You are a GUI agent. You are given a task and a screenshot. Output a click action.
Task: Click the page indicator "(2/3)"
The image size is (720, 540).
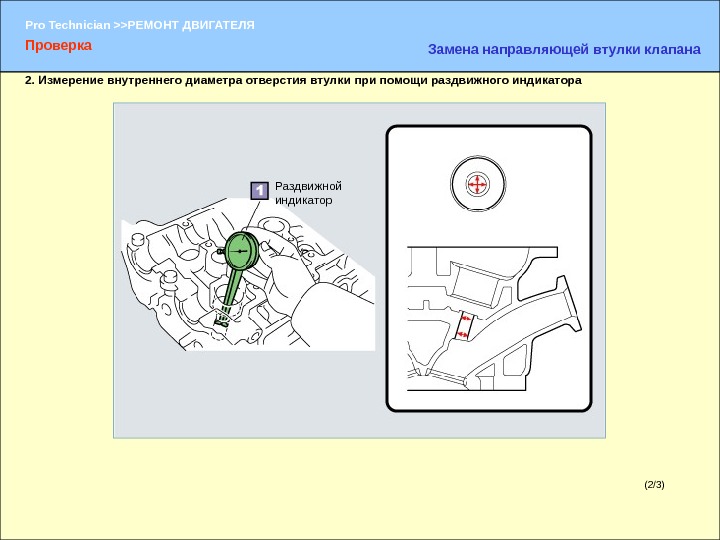[654, 484]
